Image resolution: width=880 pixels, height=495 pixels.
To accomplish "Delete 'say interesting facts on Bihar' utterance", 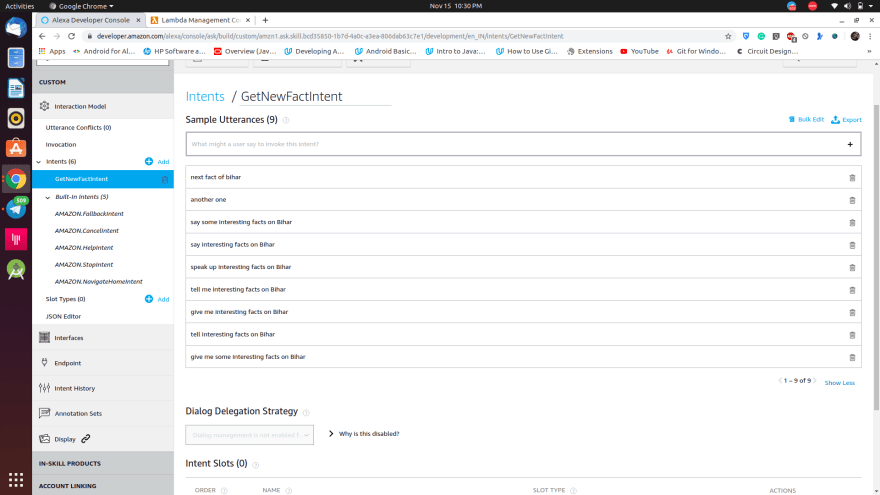I will pos(852,245).
